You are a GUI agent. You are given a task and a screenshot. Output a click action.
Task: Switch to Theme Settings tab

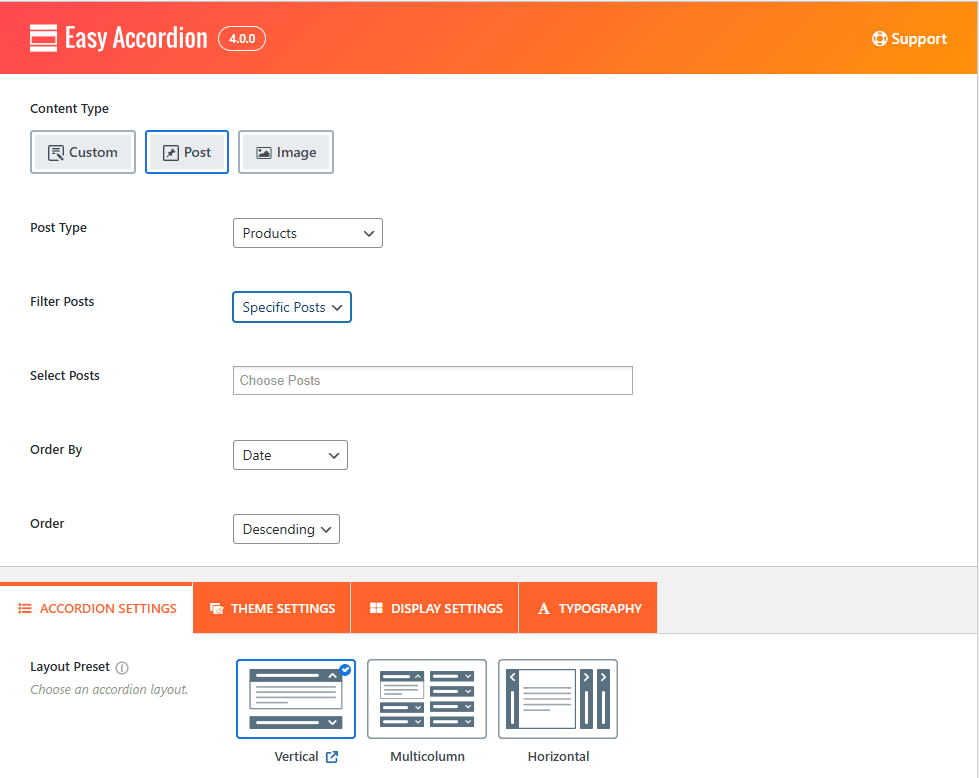[272, 608]
